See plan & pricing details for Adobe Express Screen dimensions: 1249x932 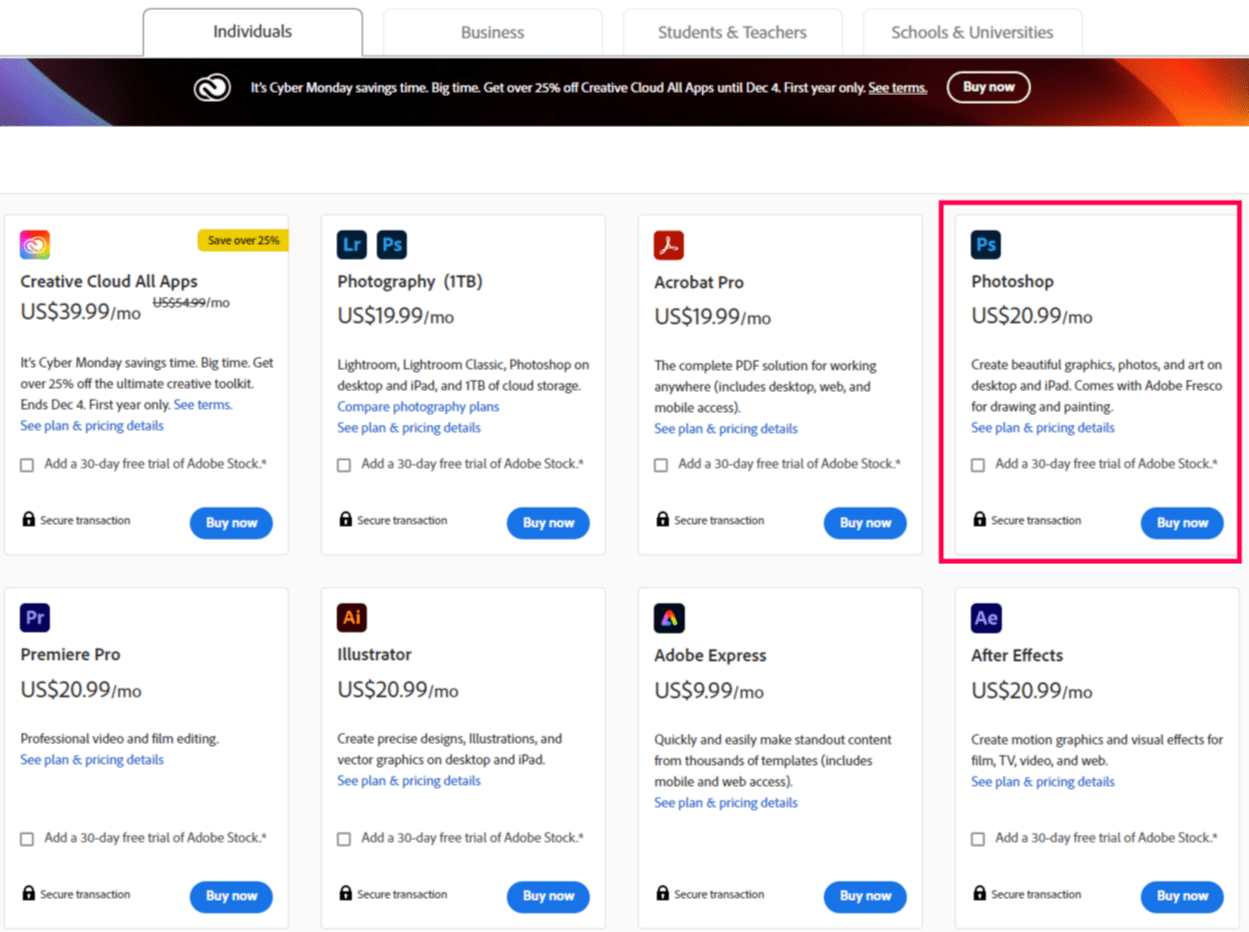tap(726, 803)
